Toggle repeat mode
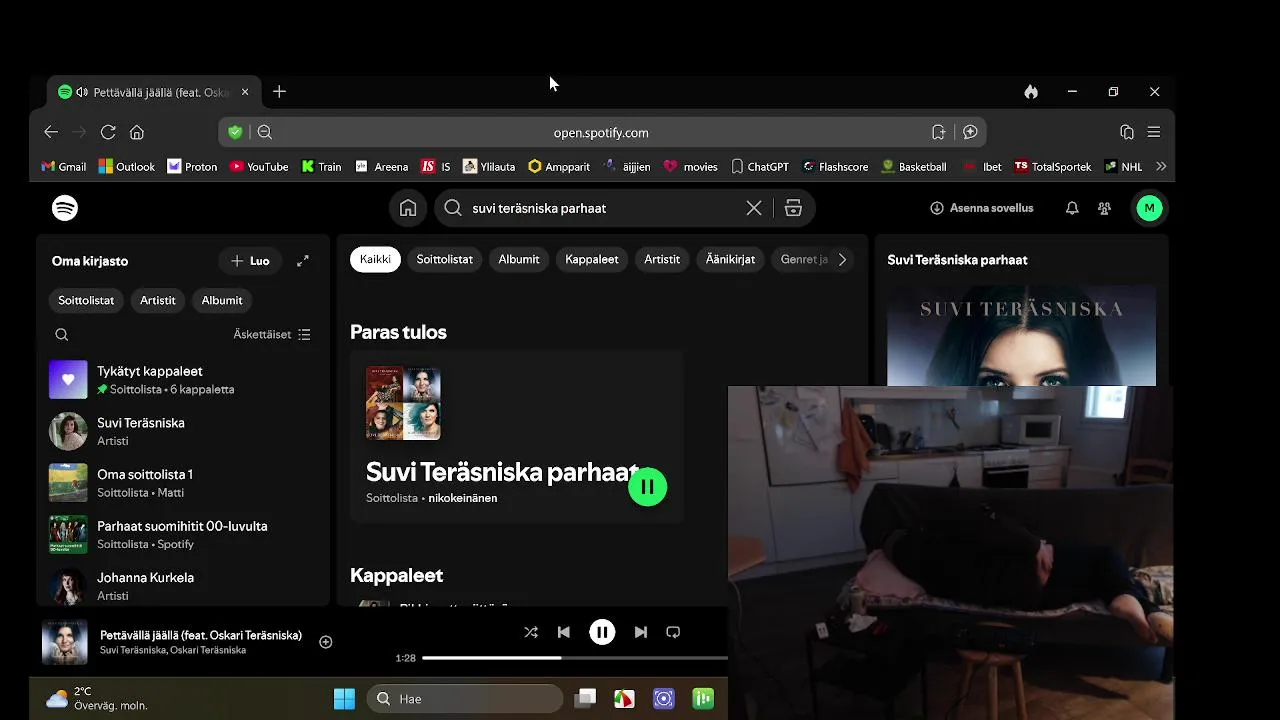This screenshot has width=1280, height=720. (673, 632)
